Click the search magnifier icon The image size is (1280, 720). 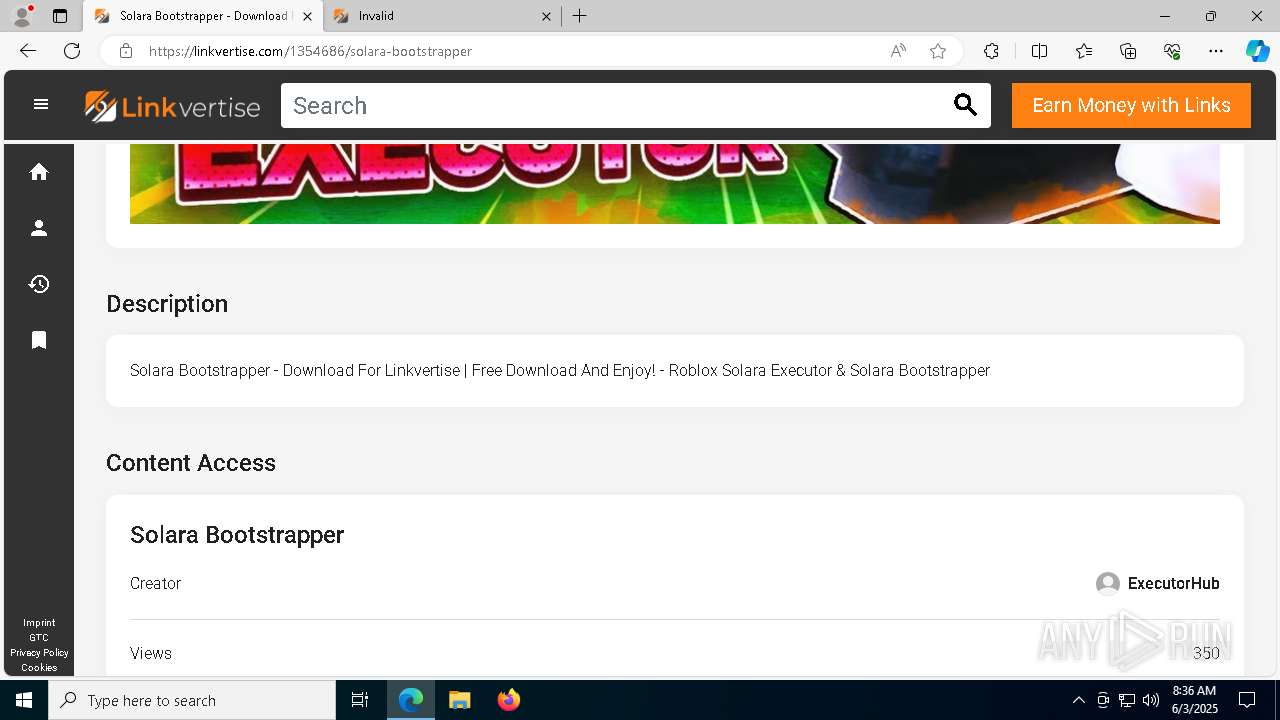click(965, 105)
